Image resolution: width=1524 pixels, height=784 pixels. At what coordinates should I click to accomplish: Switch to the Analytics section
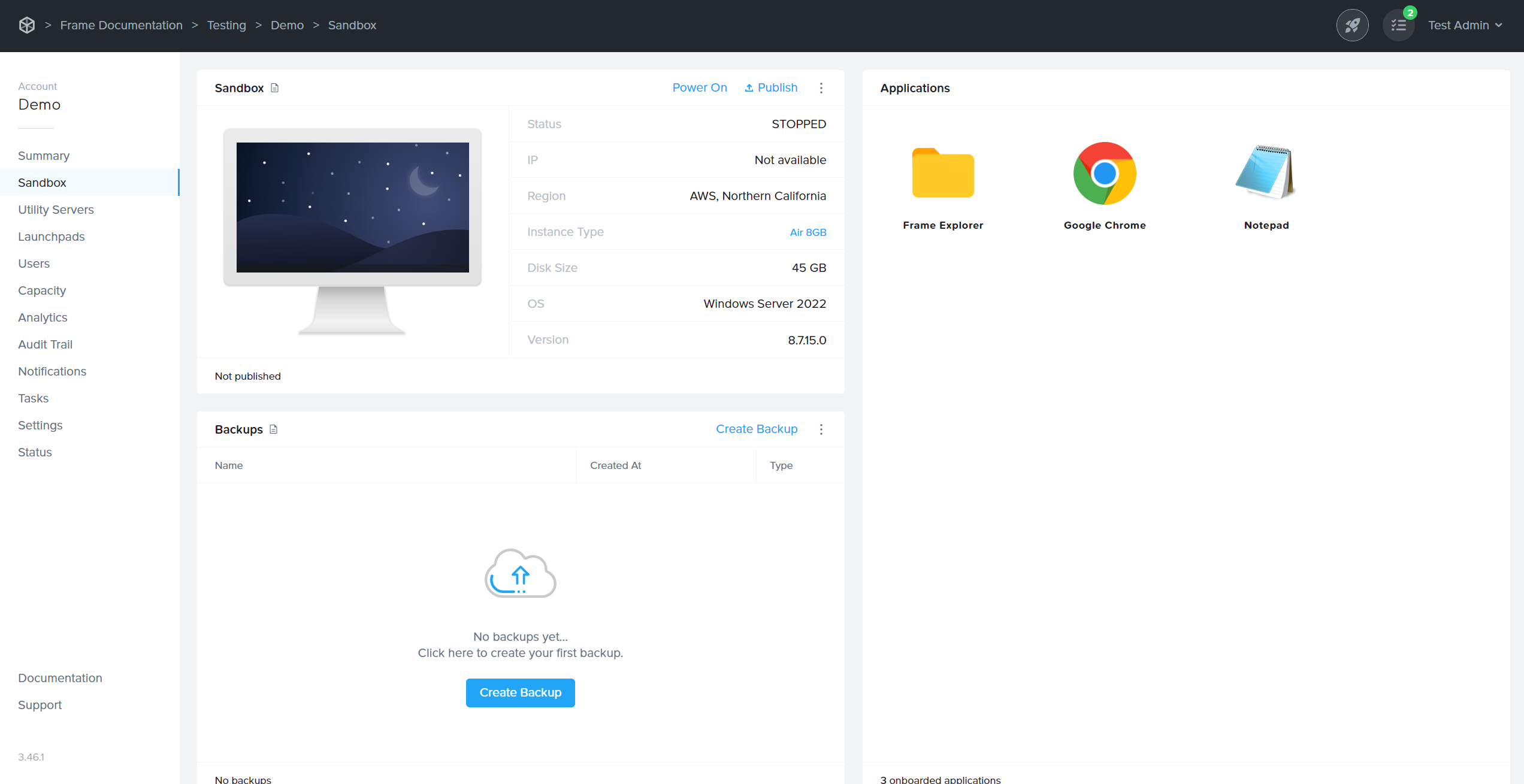pos(43,317)
